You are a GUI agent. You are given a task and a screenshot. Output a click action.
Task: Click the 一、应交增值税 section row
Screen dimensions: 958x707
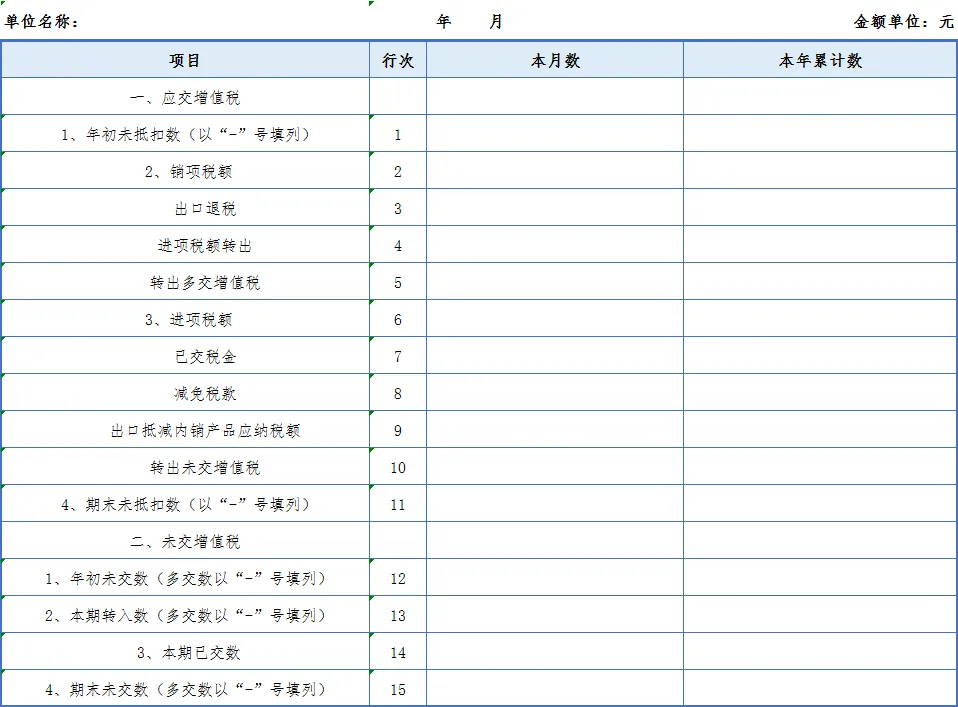(x=185, y=97)
